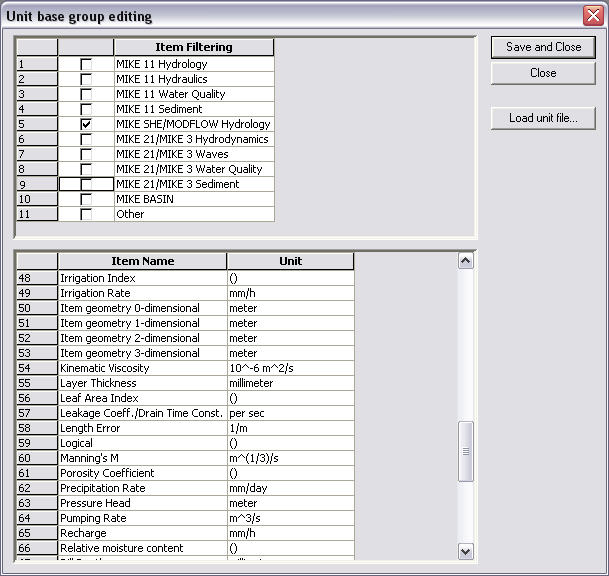Check the MIKE 11 Water Quality box

tap(86, 94)
